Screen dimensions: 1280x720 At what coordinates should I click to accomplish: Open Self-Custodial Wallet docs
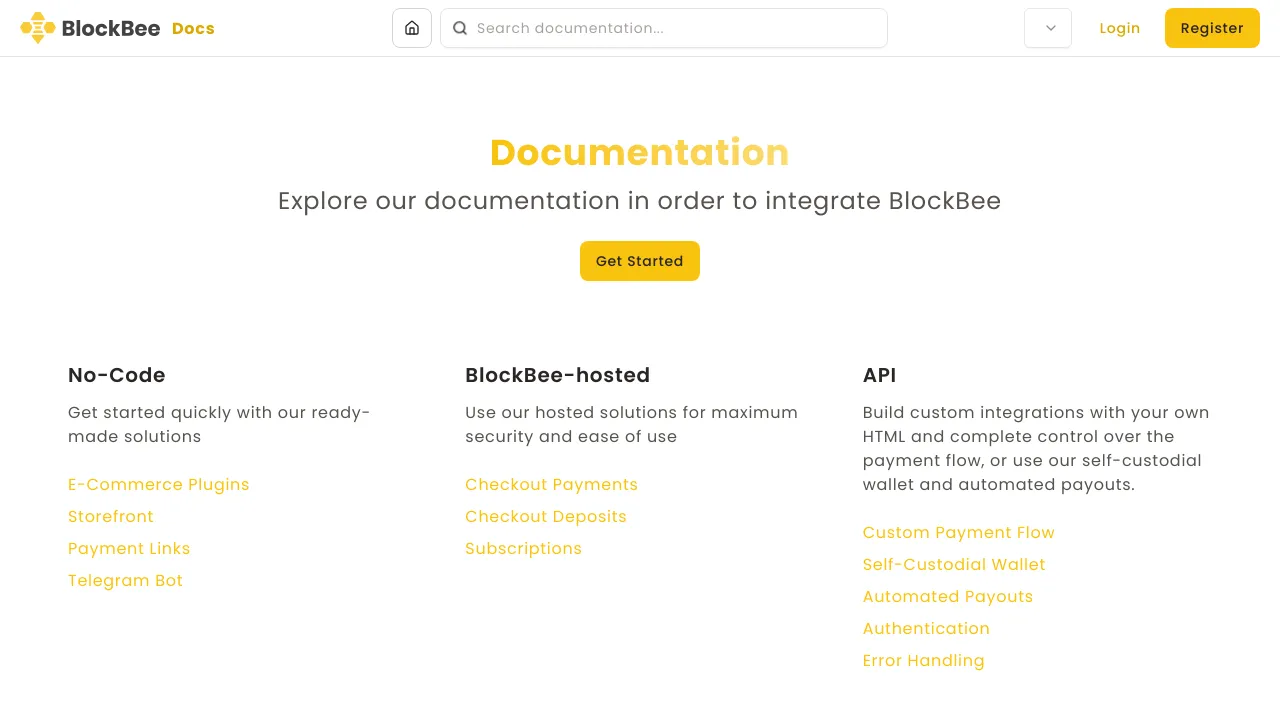pyautogui.click(x=954, y=564)
